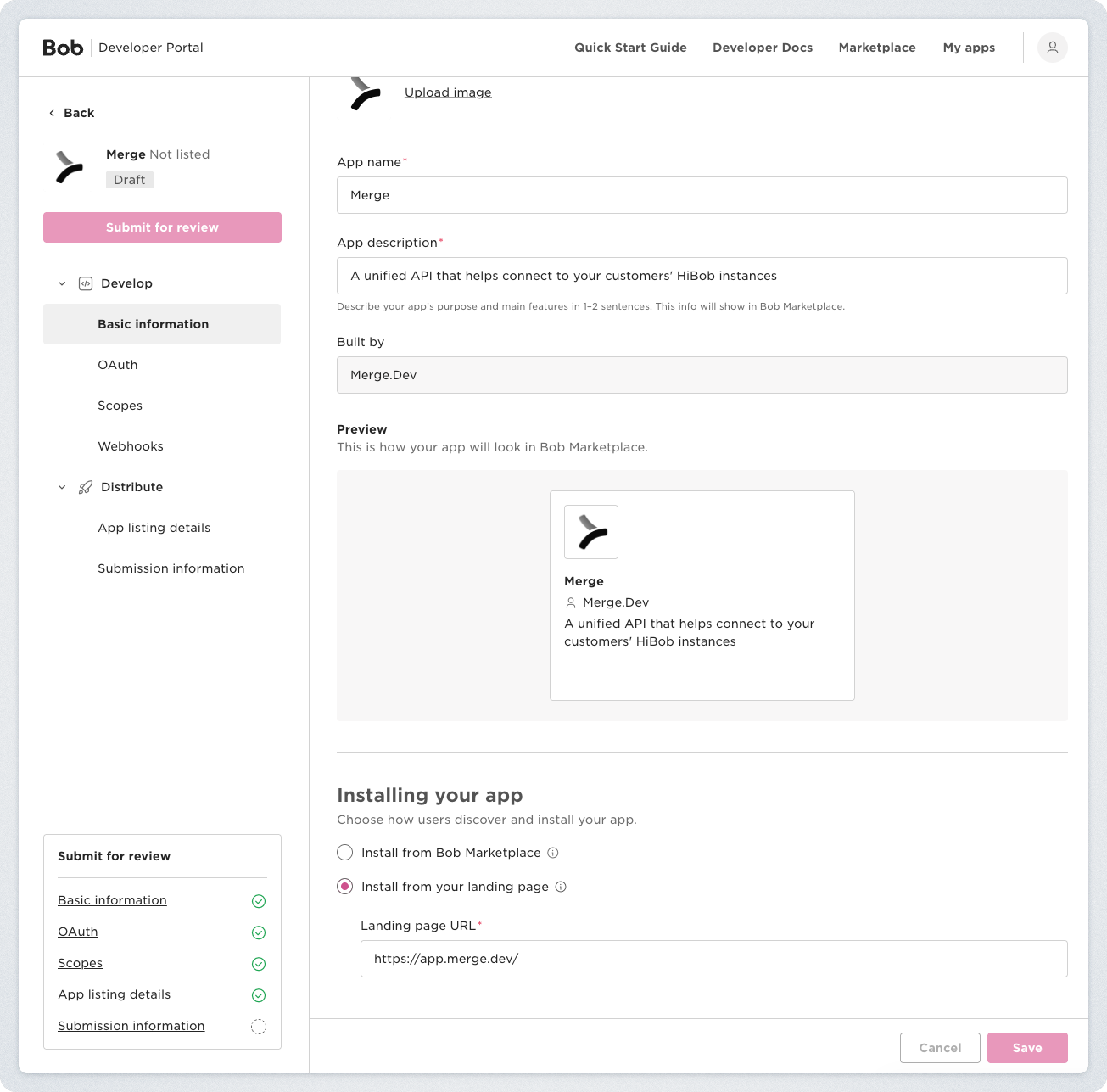Select Install from your landing page radio button

(345, 887)
